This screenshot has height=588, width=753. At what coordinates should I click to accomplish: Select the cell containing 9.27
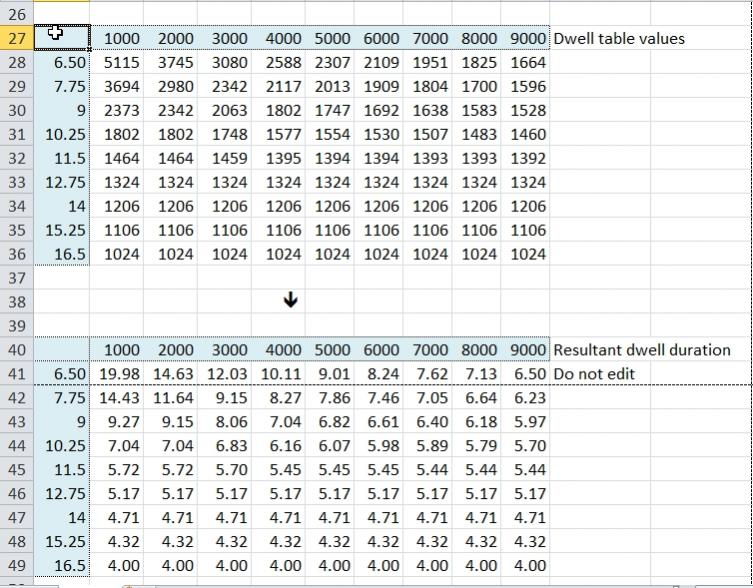122,422
